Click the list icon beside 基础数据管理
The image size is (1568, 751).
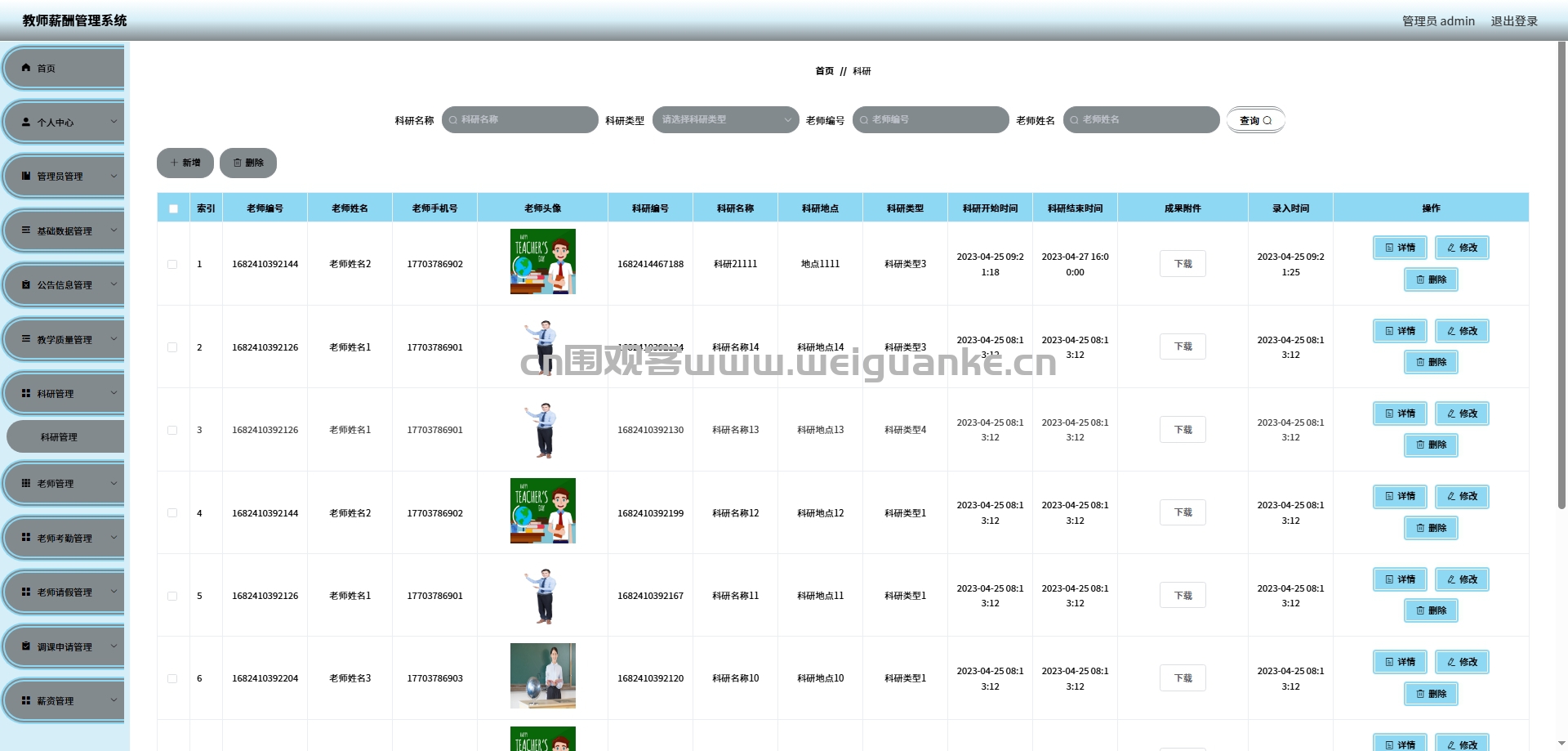tap(26, 230)
